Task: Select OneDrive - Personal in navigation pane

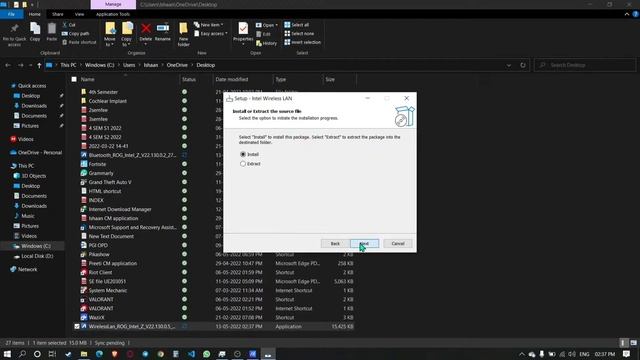Action: pyautogui.click(x=40, y=153)
